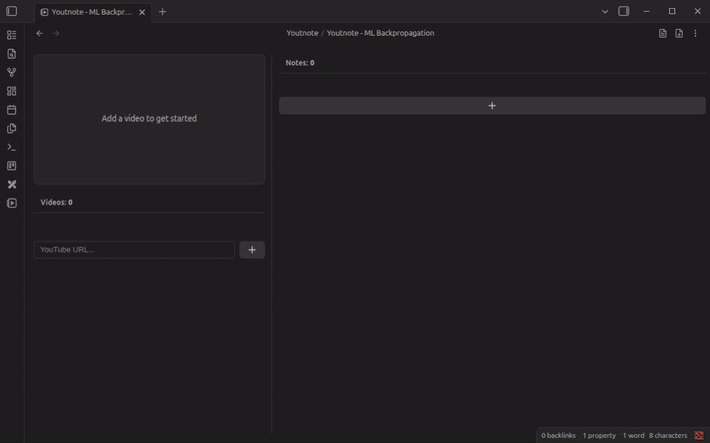Close the Youtnote - ML Backpr... tab
This screenshot has width=710, height=443.
pyautogui.click(x=142, y=12)
